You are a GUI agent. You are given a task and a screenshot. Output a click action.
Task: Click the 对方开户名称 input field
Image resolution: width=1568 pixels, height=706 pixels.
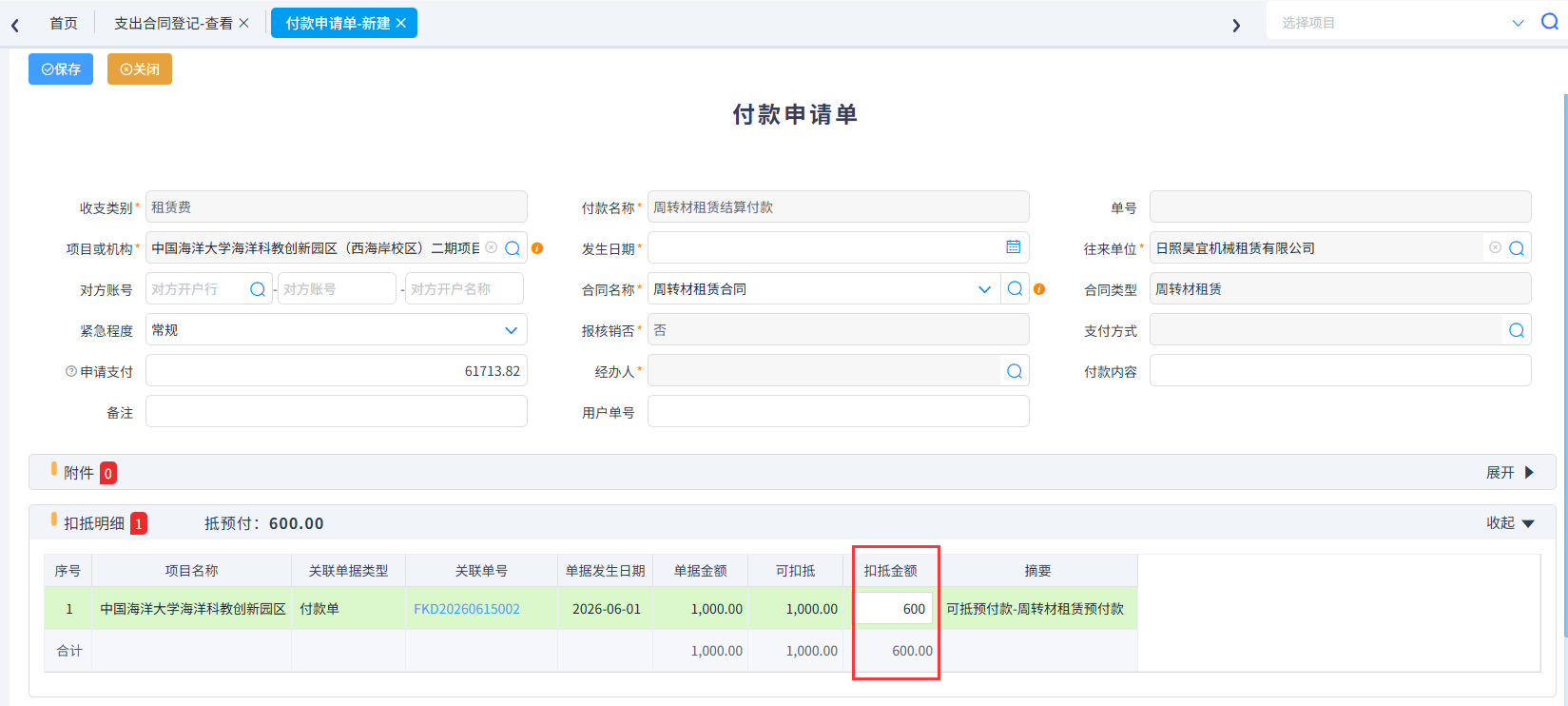(x=465, y=289)
